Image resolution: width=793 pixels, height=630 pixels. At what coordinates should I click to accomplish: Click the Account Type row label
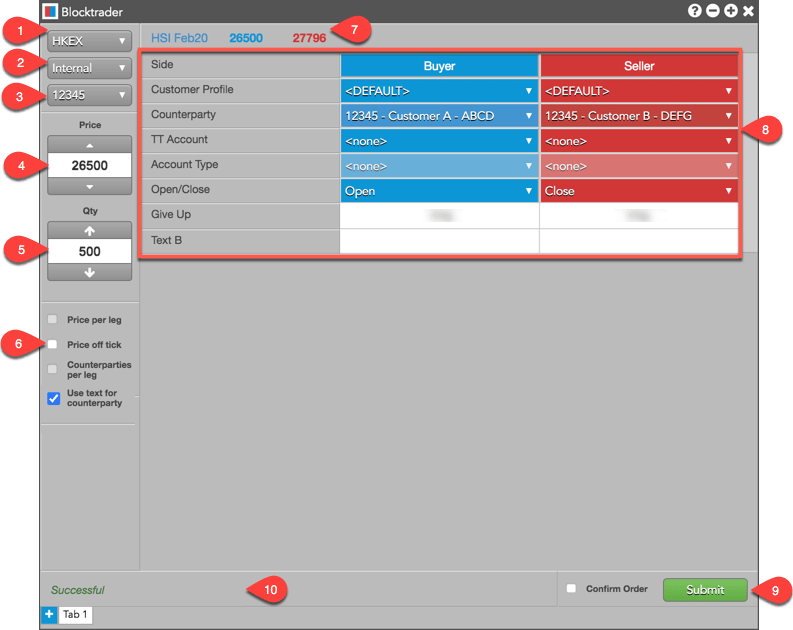pos(185,164)
